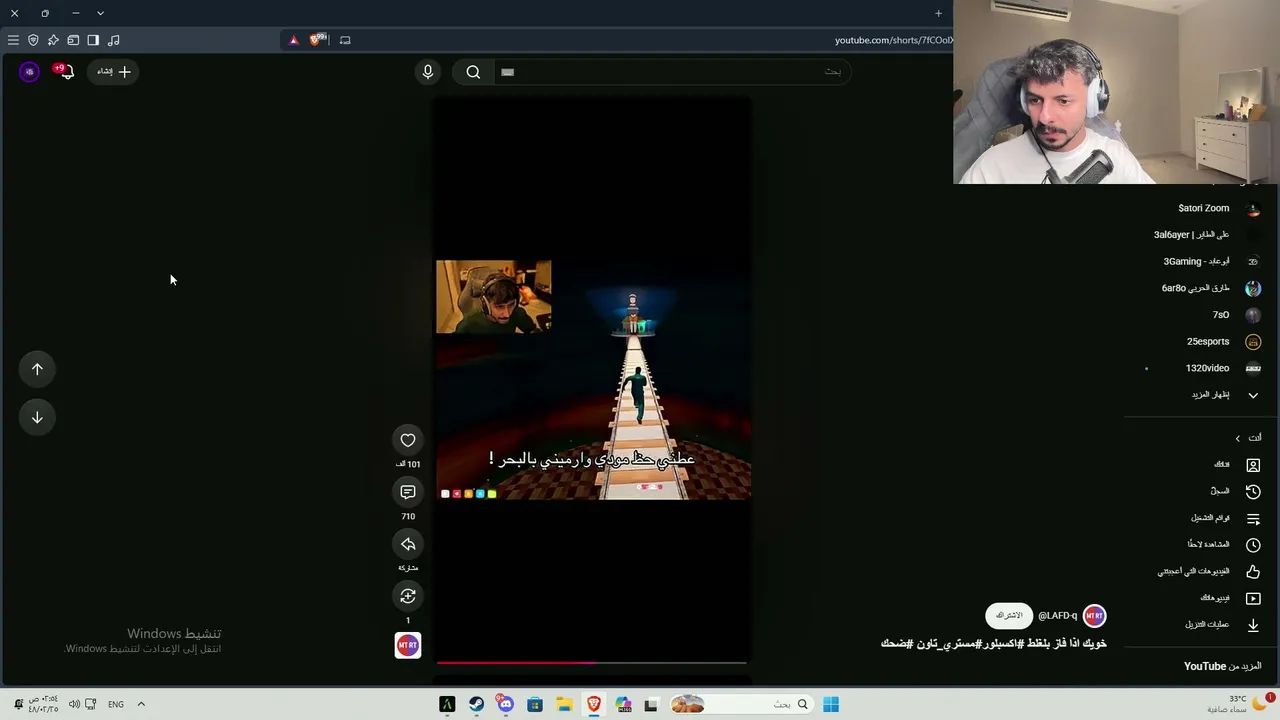Open Discord from the taskbar
Image resolution: width=1280 pixels, height=720 pixels.
(505, 704)
